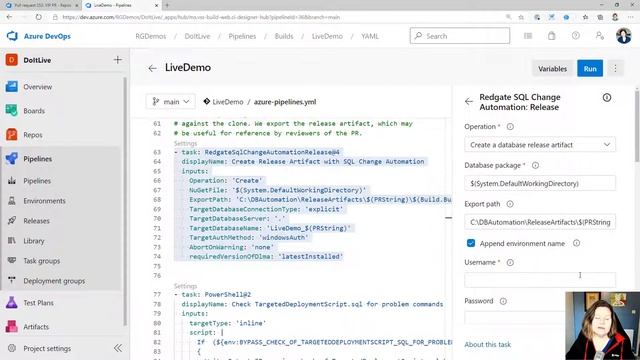This screenshot has width=640, height=360.
Task: Open the About this task link
Action: coord(487,344)
